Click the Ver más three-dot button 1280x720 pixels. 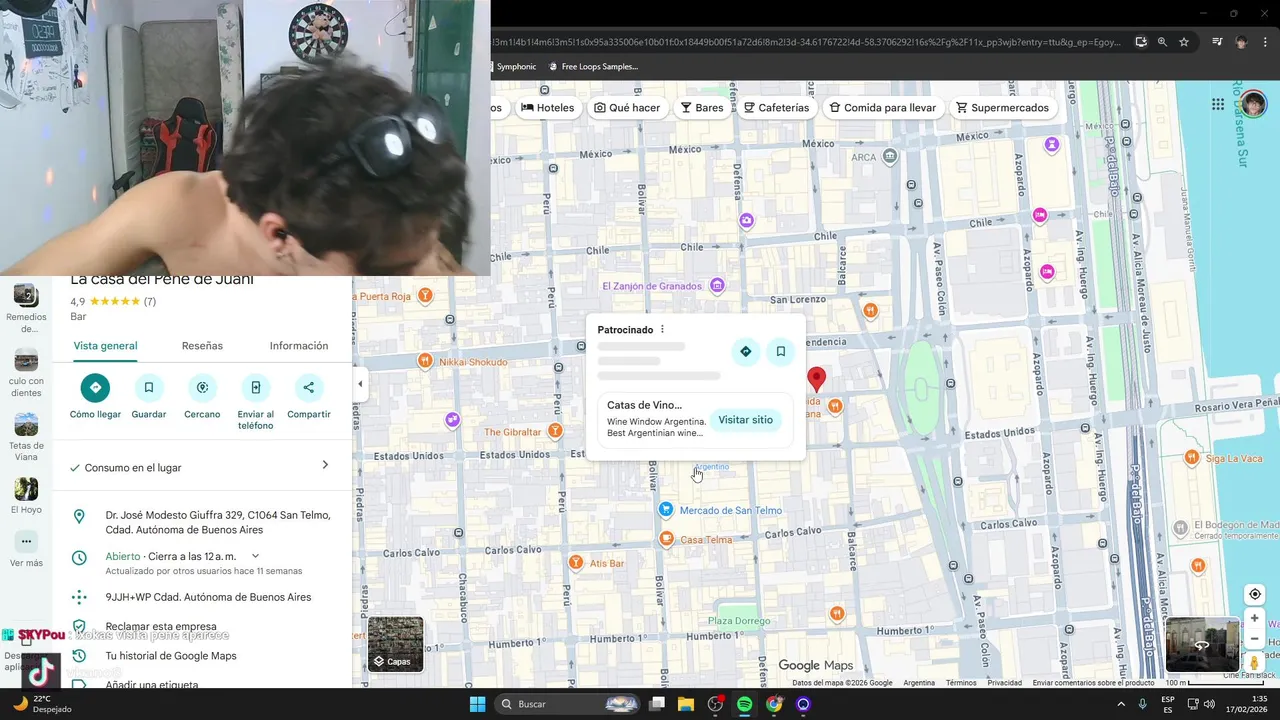26,541
